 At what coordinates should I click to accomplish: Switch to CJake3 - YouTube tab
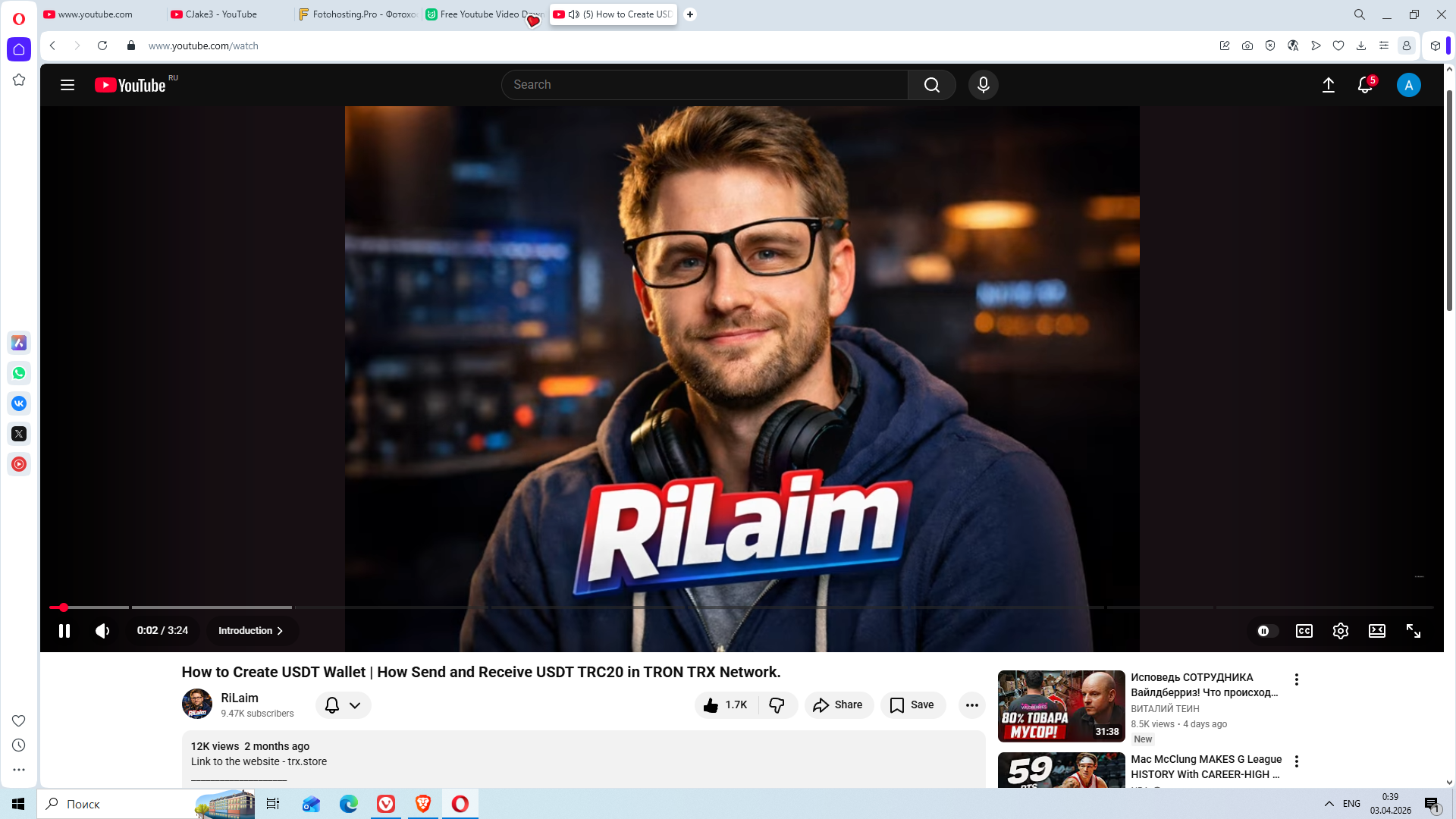tap(221, 14)
